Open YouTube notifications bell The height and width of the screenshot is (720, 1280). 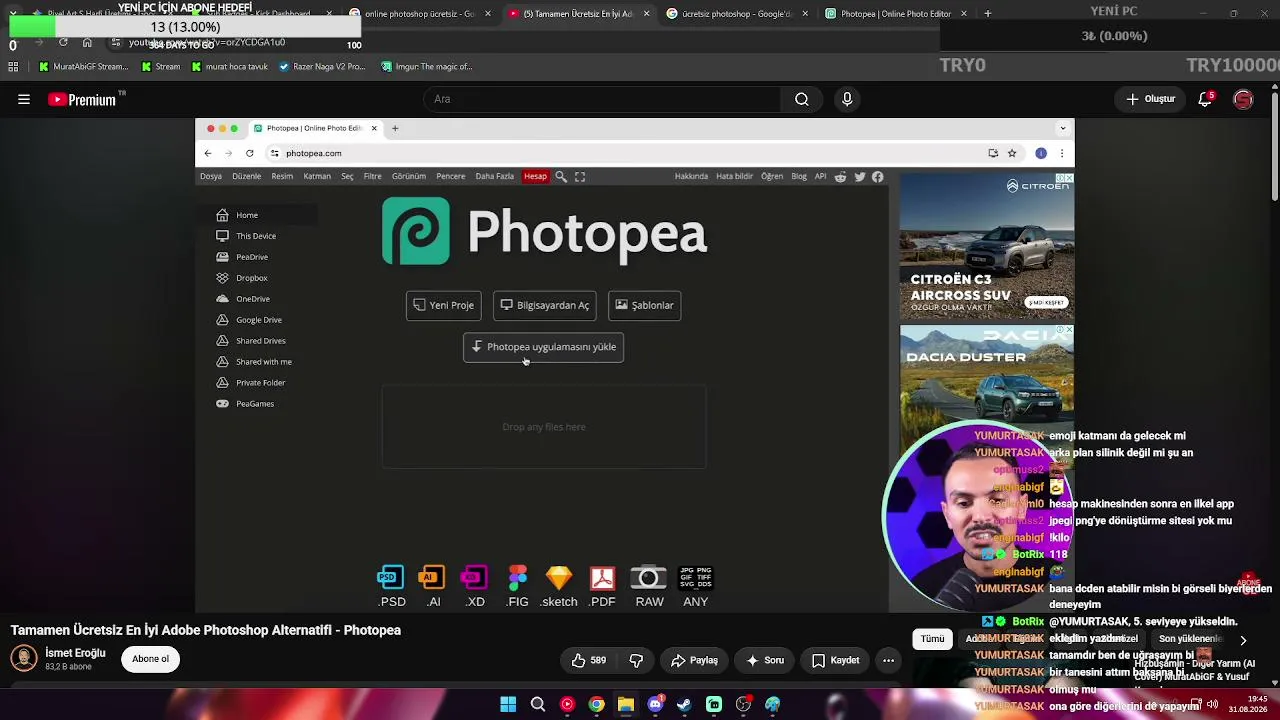coord(1205,99)
